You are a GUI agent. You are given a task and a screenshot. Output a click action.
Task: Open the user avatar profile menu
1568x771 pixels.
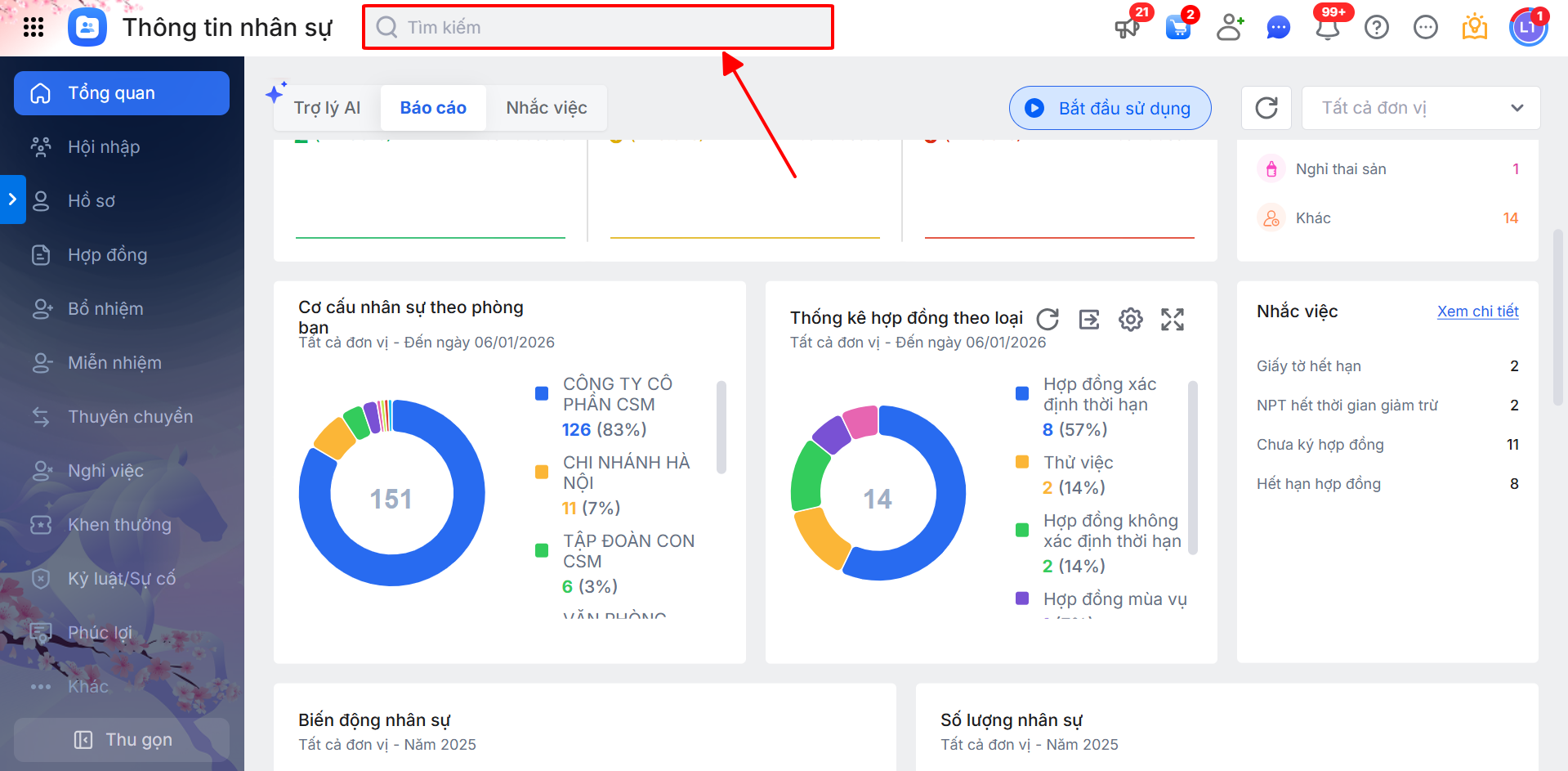1528,28
